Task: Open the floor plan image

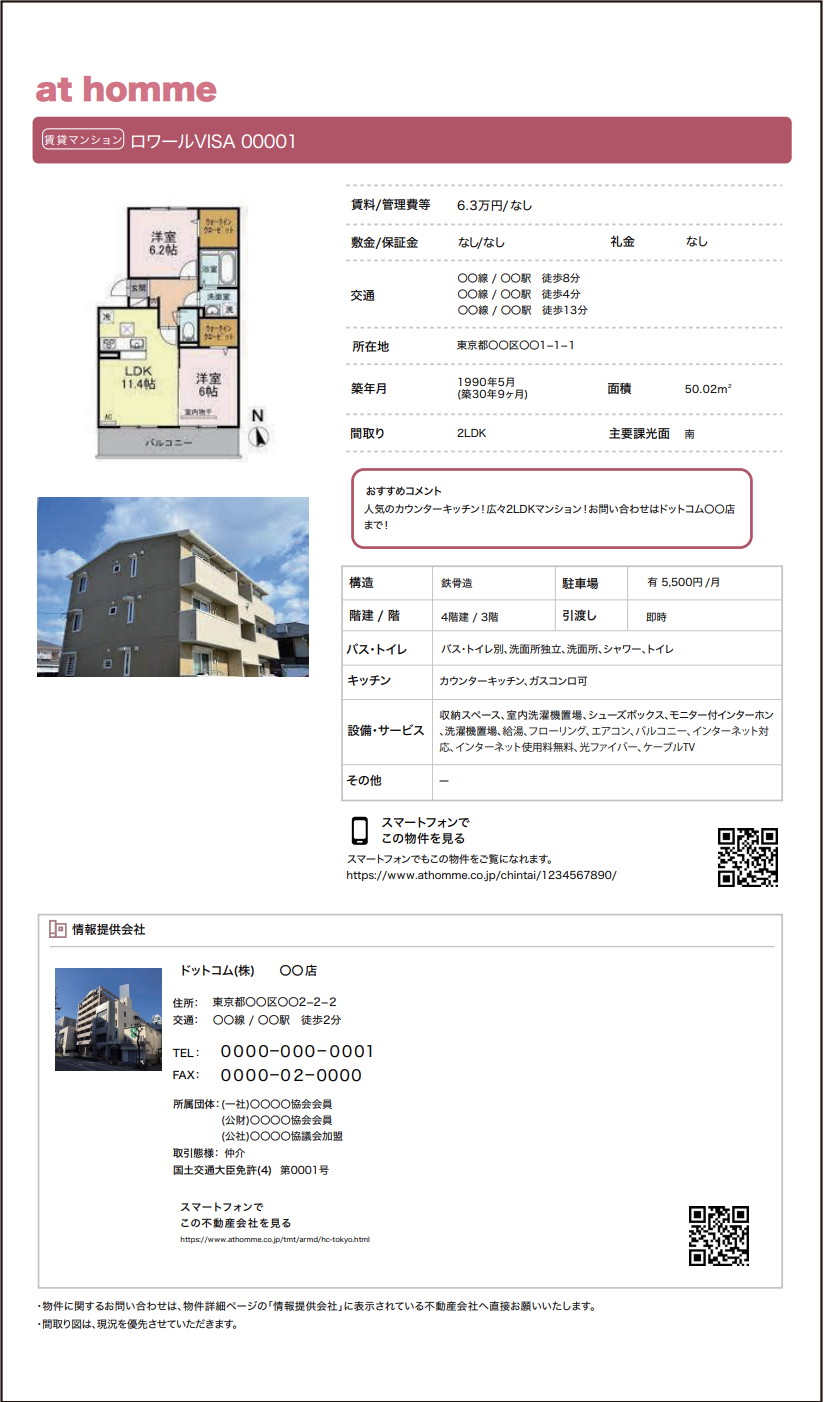Action: coord(170,330)
